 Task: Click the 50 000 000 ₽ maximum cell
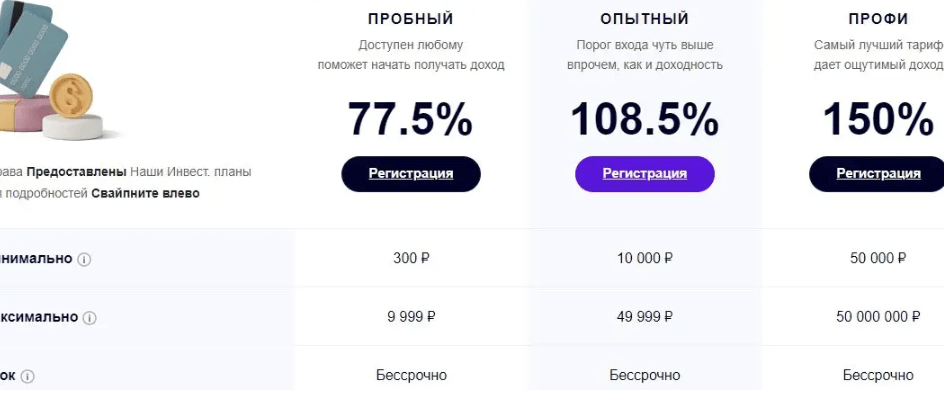pos(878,317)
